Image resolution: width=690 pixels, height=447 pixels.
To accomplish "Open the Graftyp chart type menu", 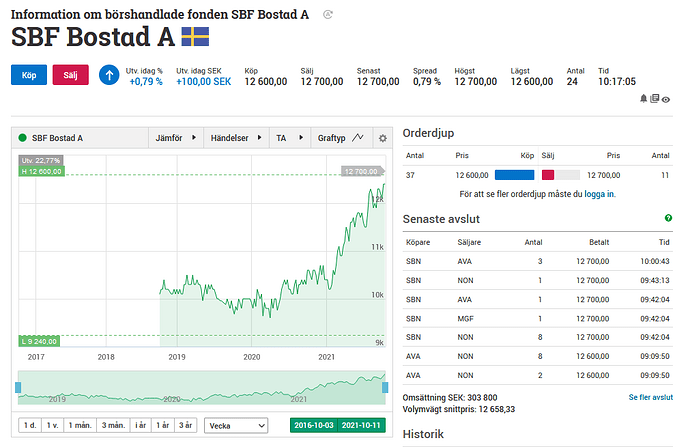I will [x=339, y=138].
